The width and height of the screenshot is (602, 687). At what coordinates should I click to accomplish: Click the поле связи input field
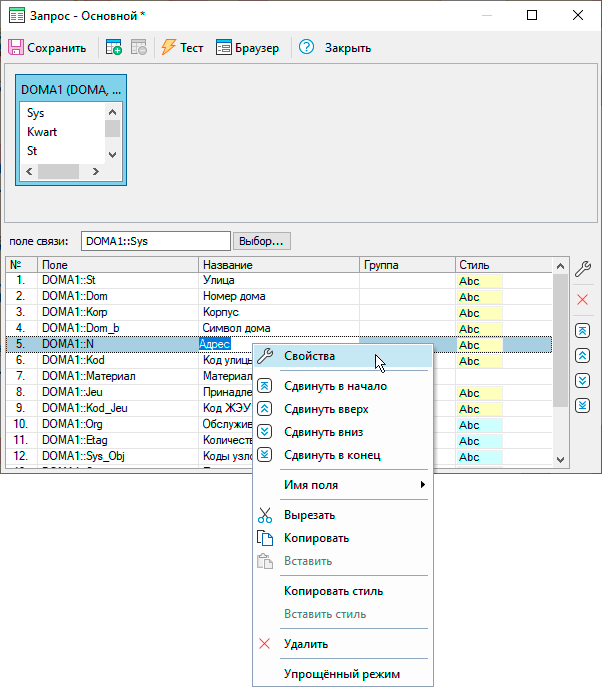point(155,241)
